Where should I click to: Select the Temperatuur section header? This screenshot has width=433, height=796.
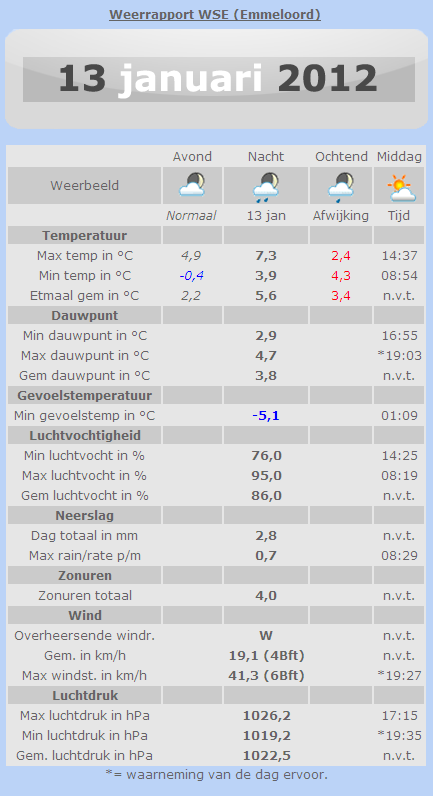click(x=84, y=236)
